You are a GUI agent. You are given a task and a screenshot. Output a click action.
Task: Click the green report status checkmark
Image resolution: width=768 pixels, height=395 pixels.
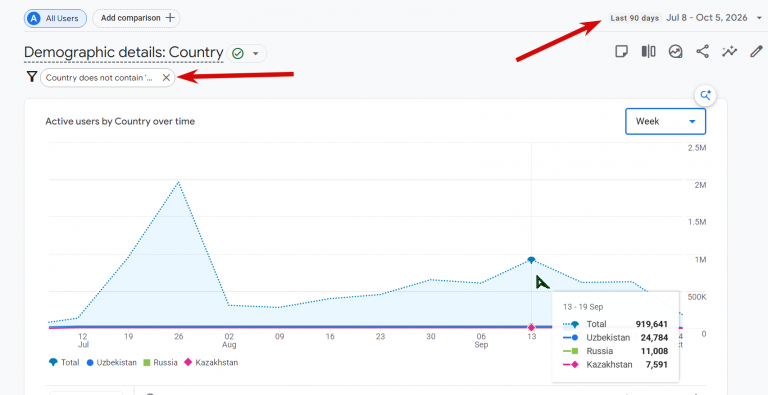(238, 53)
